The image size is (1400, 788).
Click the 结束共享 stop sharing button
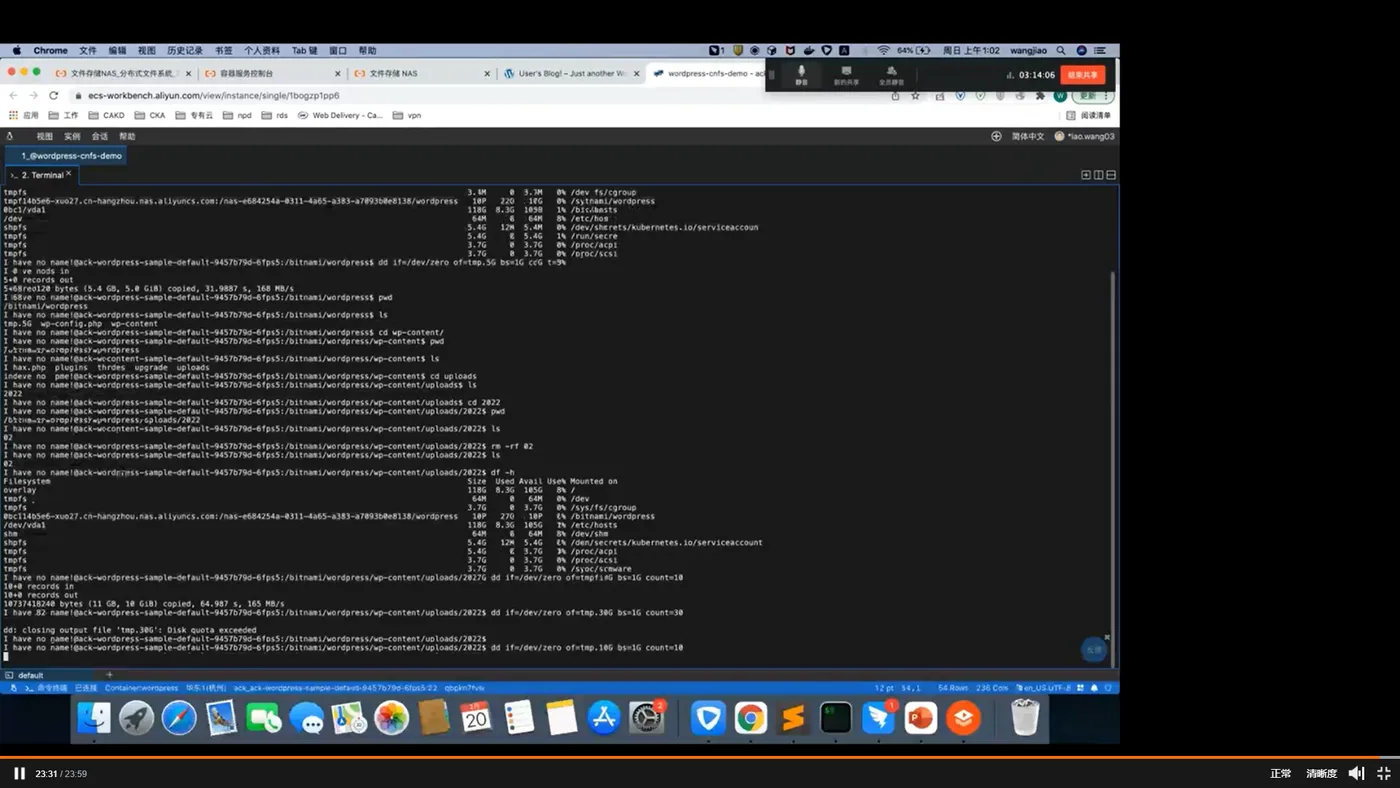click(x=1083, y=75)
